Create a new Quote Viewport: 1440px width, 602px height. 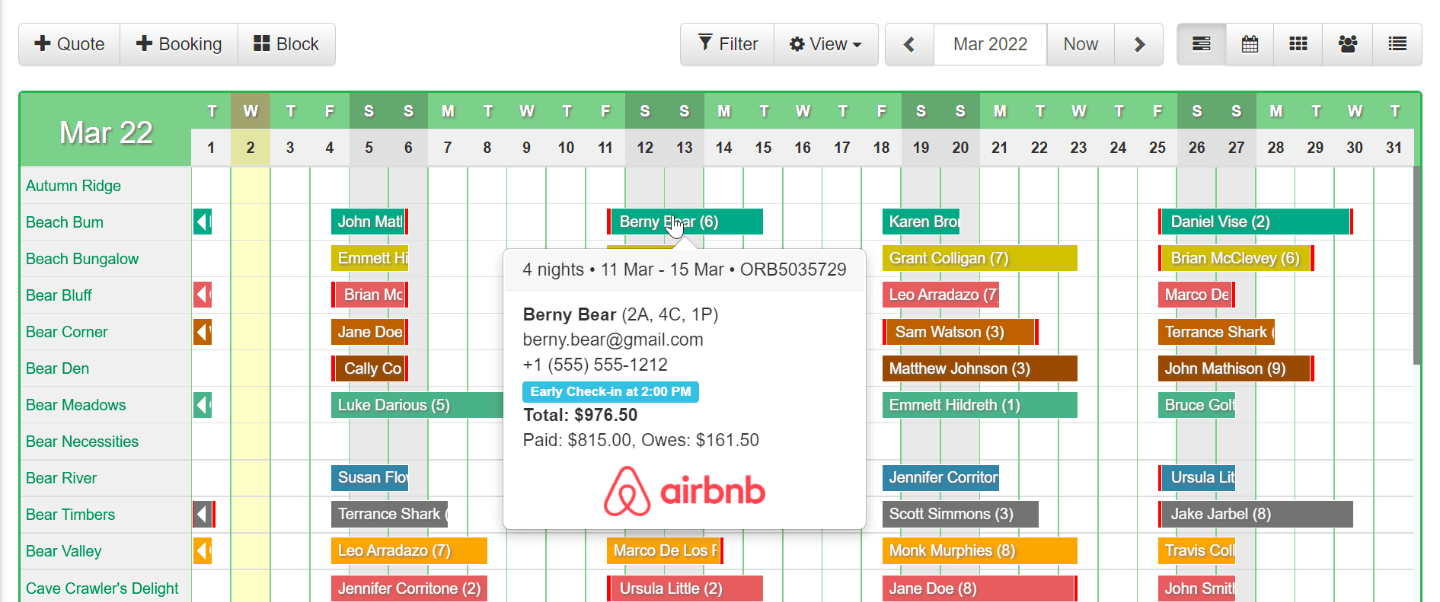coord(68,44)
